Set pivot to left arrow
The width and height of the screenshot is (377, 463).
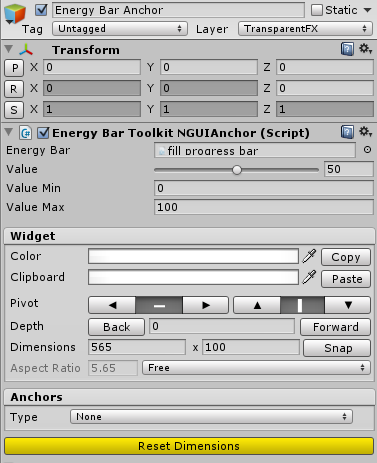pos(112,305)
